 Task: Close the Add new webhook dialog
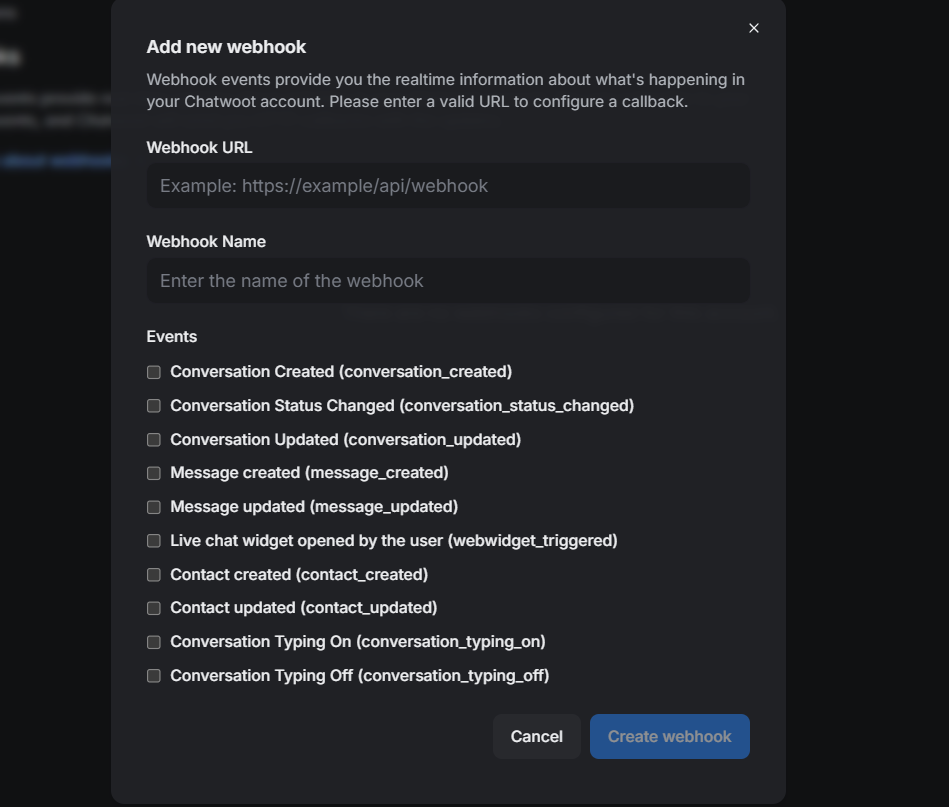tap(754, 28)
